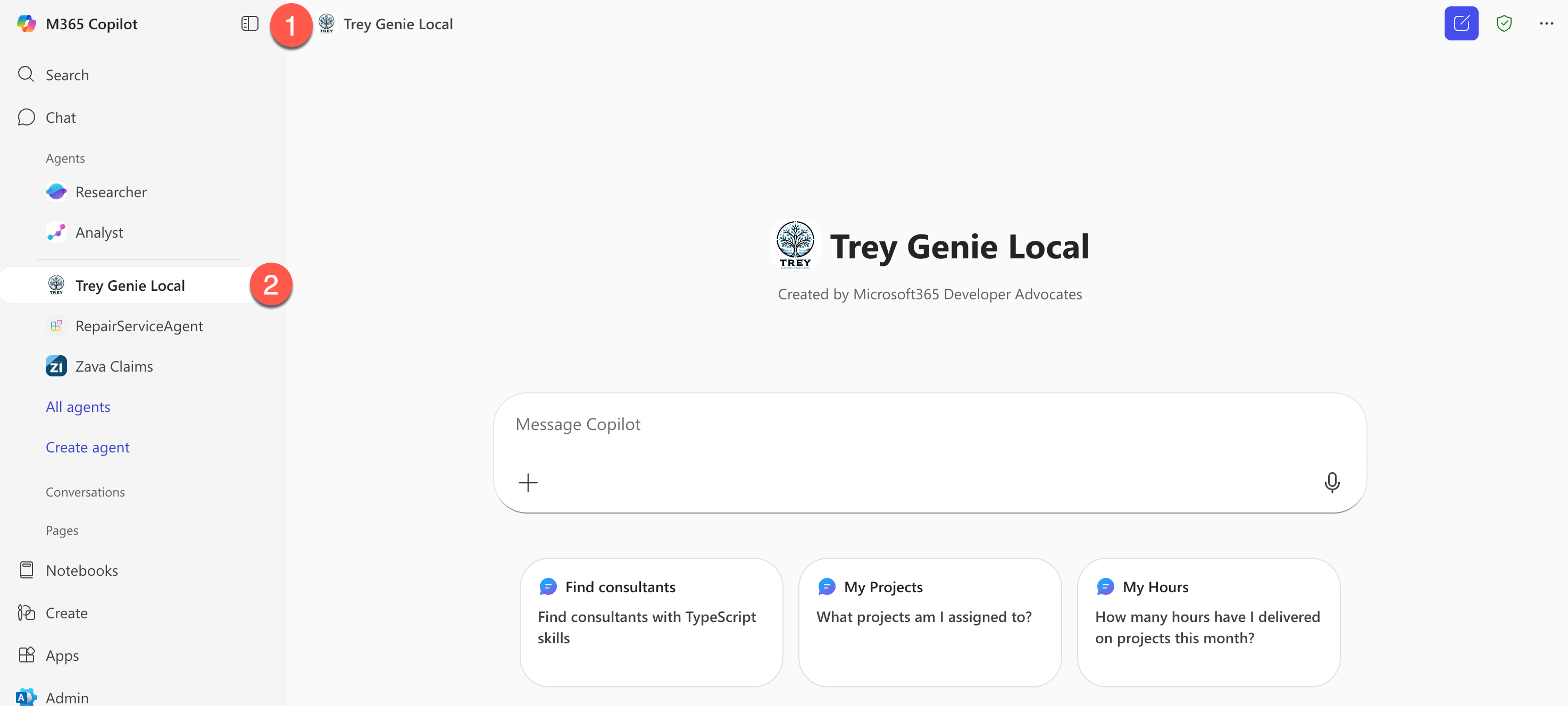1568x706 pixels.
Task: Open the RepairServiceAgent agent
Action: coord(139,326)
